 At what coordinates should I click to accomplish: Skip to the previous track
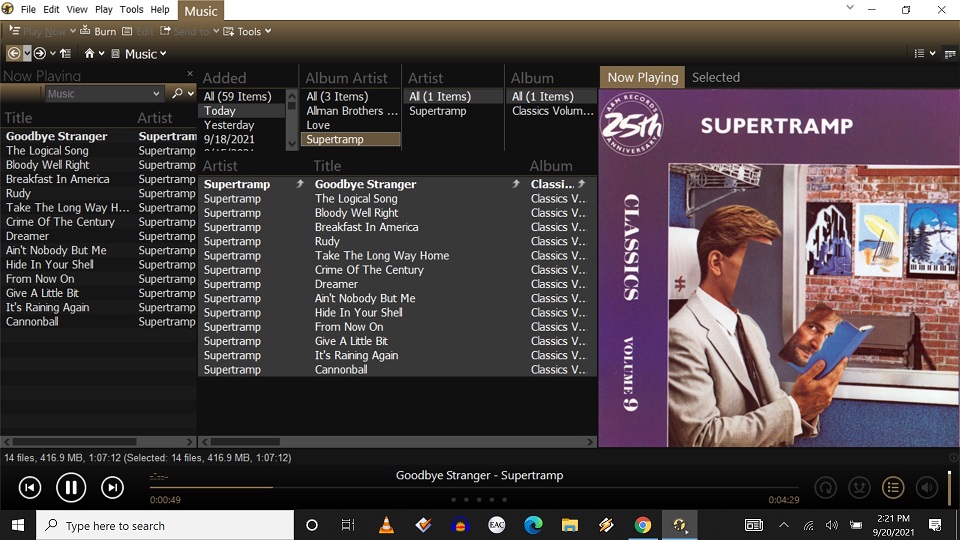30,487
